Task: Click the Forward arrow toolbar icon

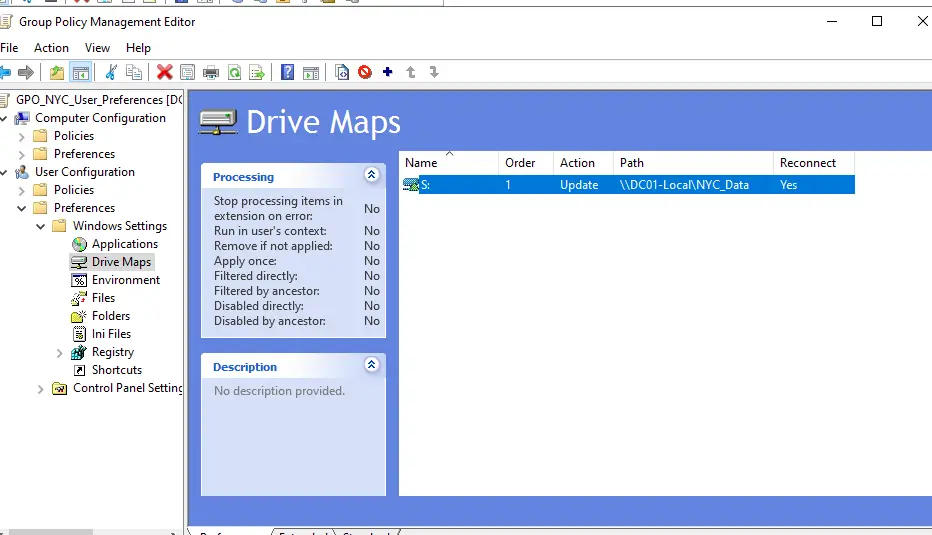Action: 26,73
